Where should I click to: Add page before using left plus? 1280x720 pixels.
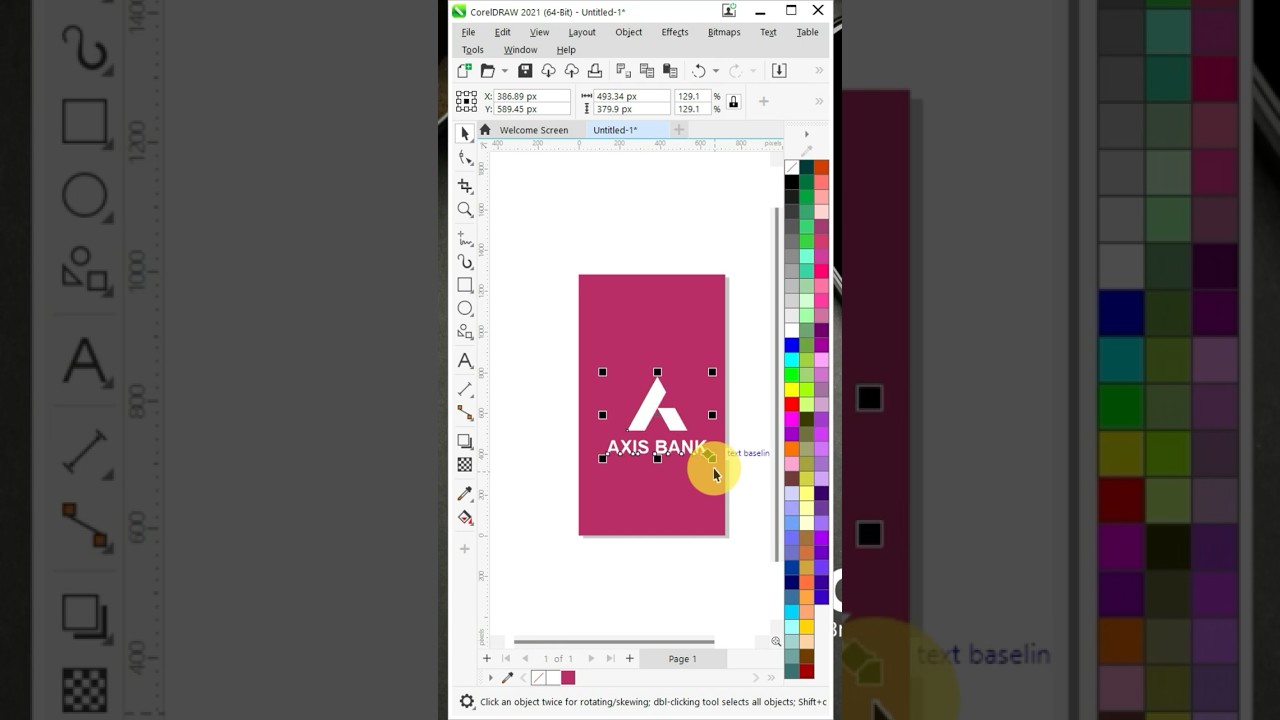tap(487, 659)
